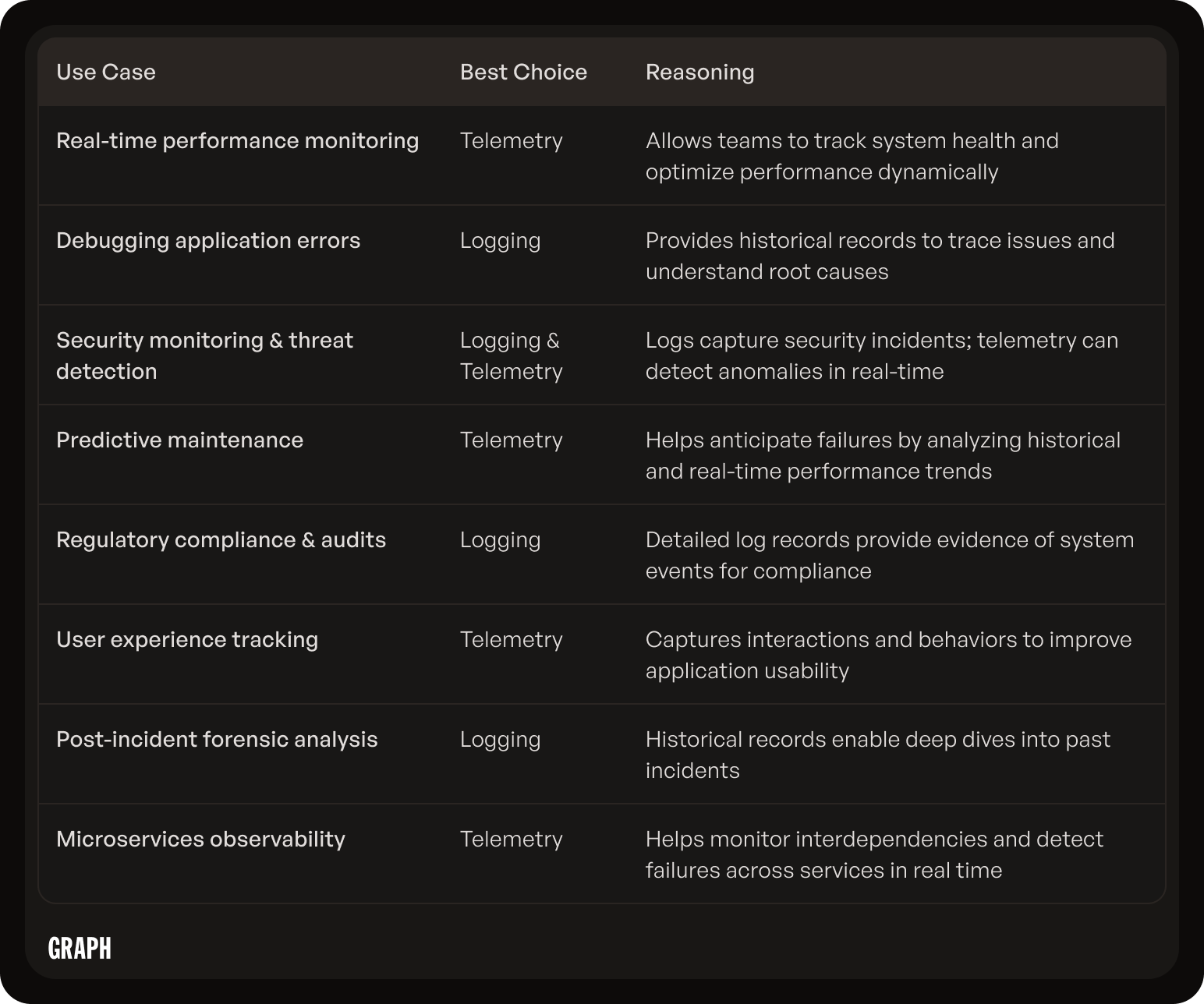Screen dimensions: 1204x1004
Task: Select "Security monitoring & threat detection" cell
Action: (204, 355)
